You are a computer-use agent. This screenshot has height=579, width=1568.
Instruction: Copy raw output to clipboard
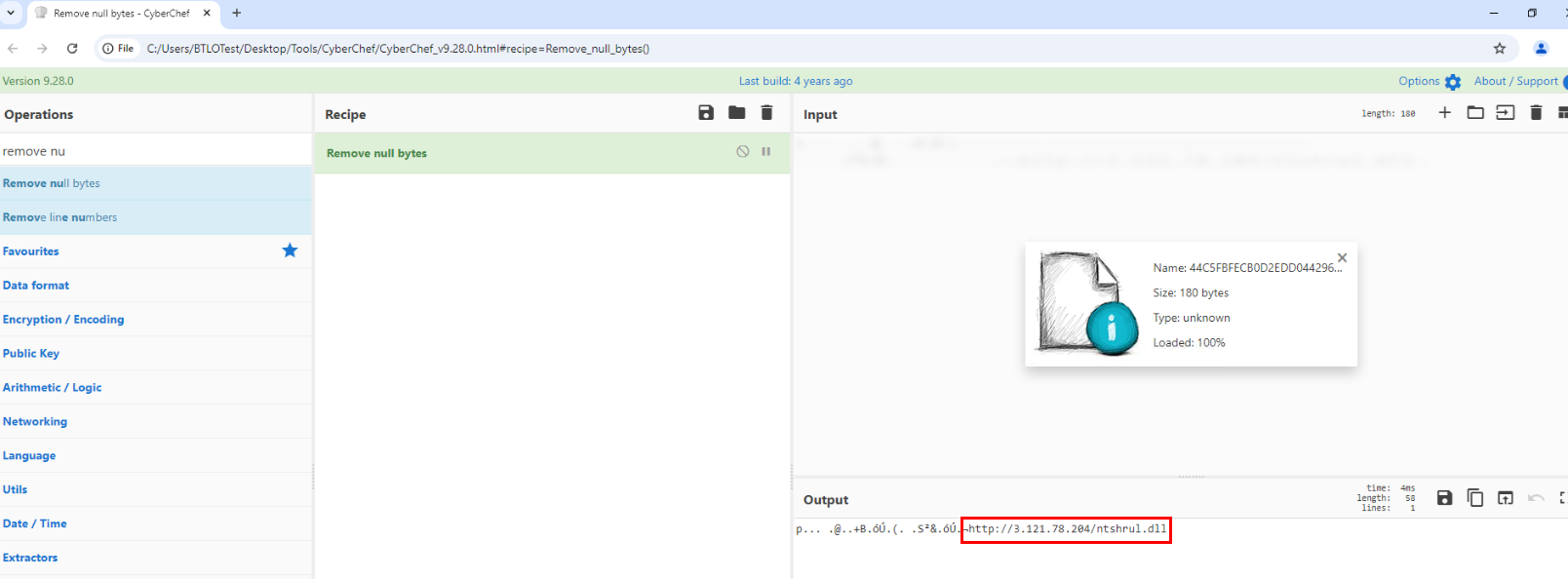tap(1475, 498)
